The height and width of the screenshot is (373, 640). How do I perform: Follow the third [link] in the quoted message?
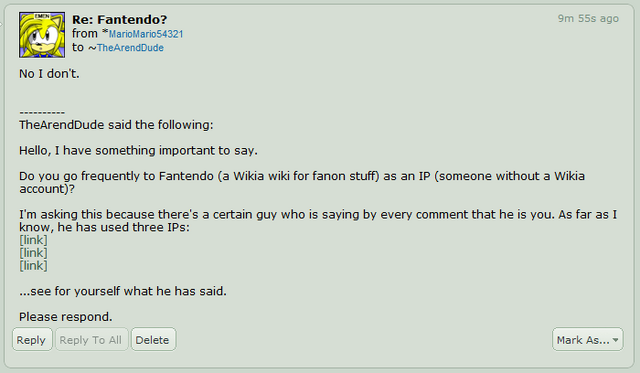pos(33,266)
